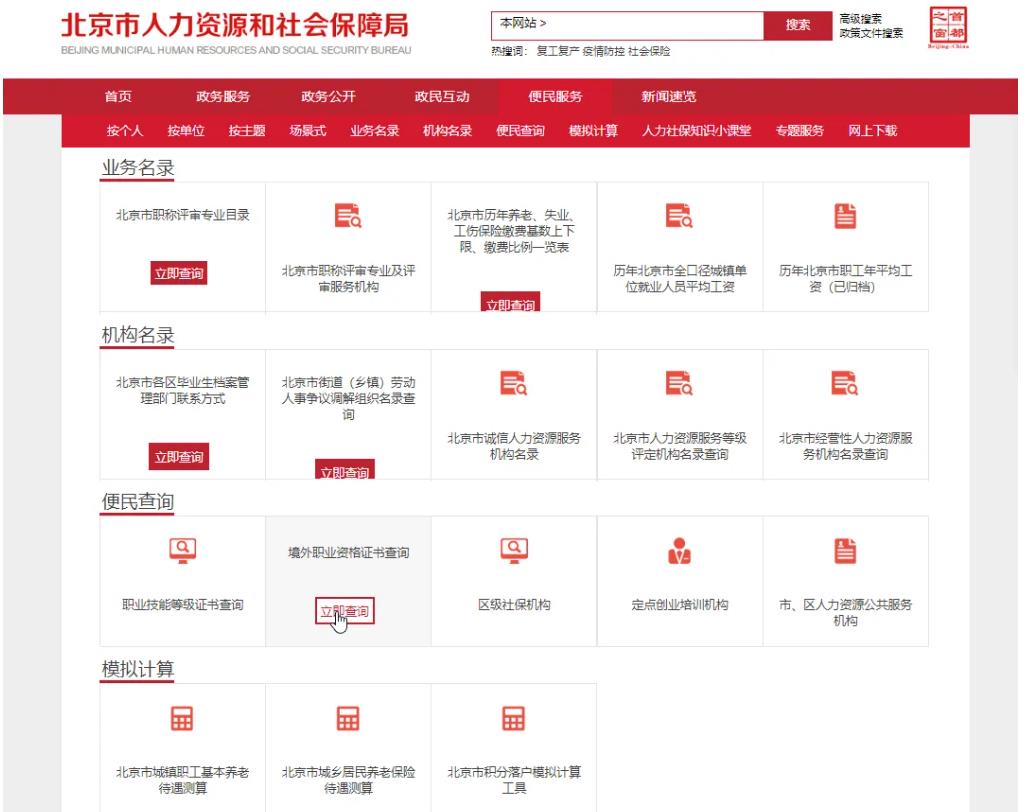
Task: Click 立即查询 under 境外职业资格证书查询
Action: [345, 611]
